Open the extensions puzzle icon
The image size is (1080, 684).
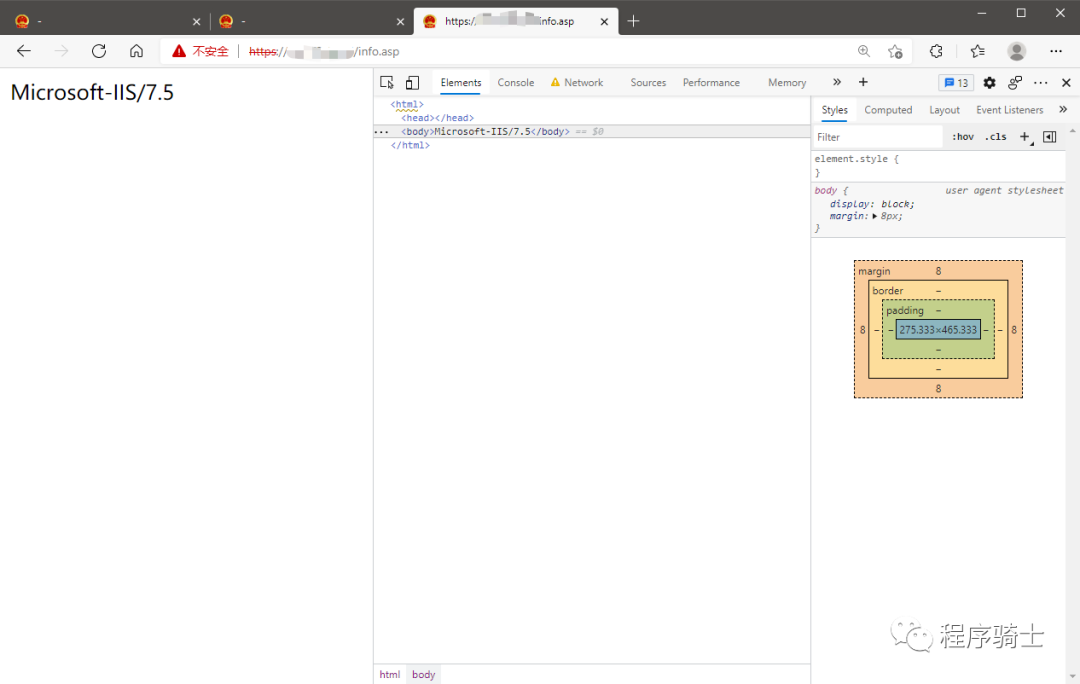coord(936,51)
